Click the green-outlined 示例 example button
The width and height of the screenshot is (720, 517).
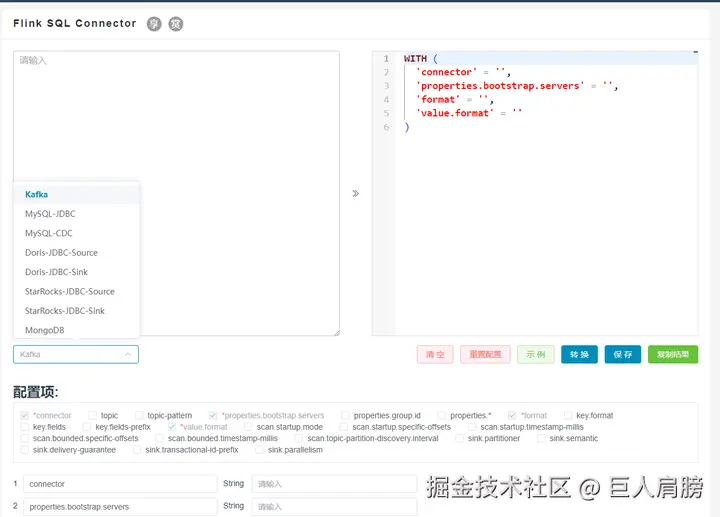coord(535,354)
